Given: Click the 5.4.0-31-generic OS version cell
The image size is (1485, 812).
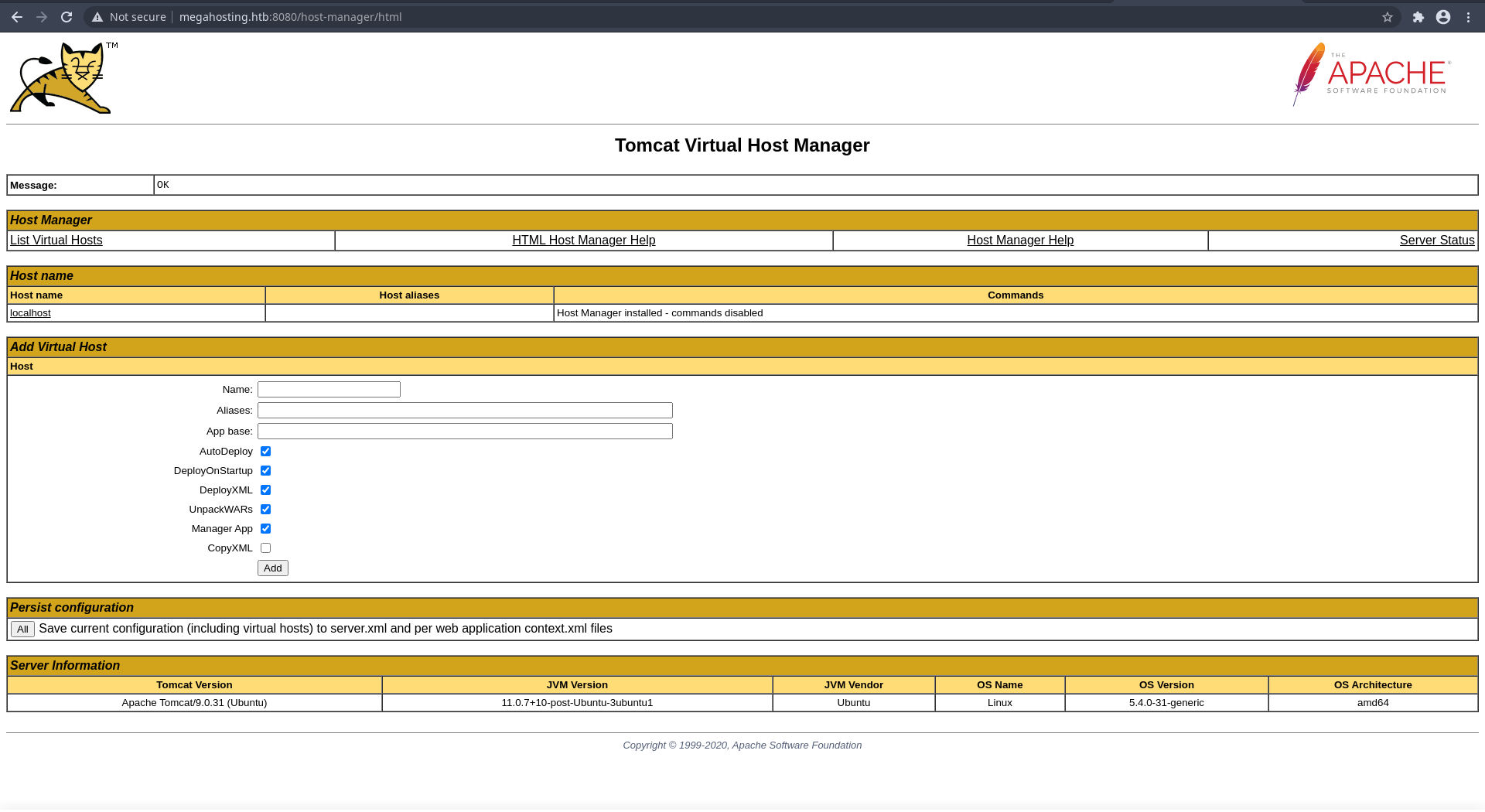Looking at the screenshot, I should point(1166,703).
